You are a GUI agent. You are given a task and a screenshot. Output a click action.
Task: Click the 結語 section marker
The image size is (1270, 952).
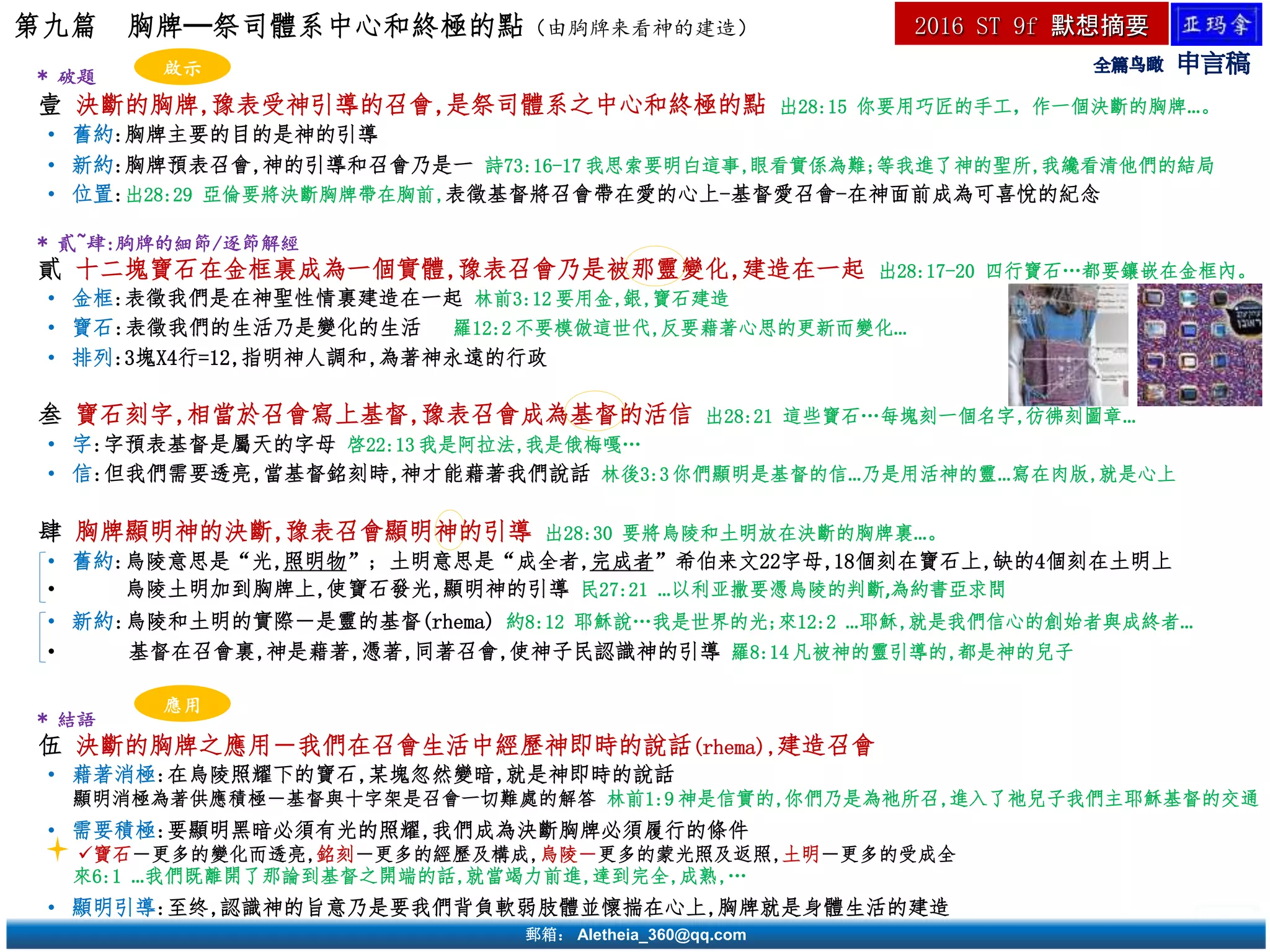76,720
